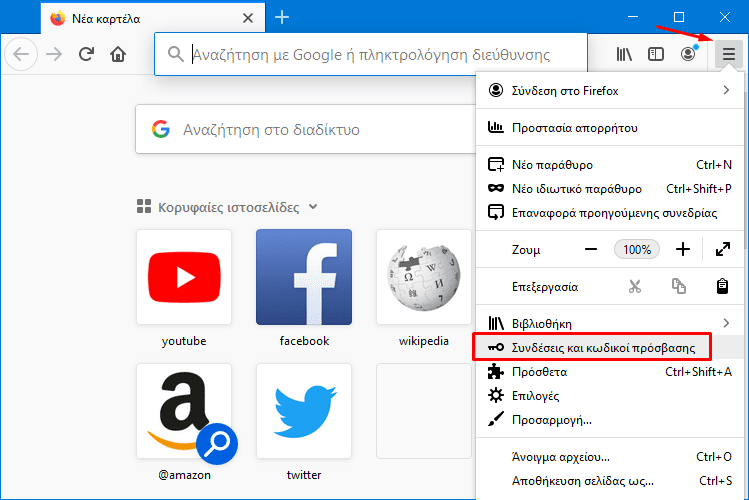The height and width of the screenshot is (500, 749).
Task: Reload the current page
Action: click(x=86, y=54)
